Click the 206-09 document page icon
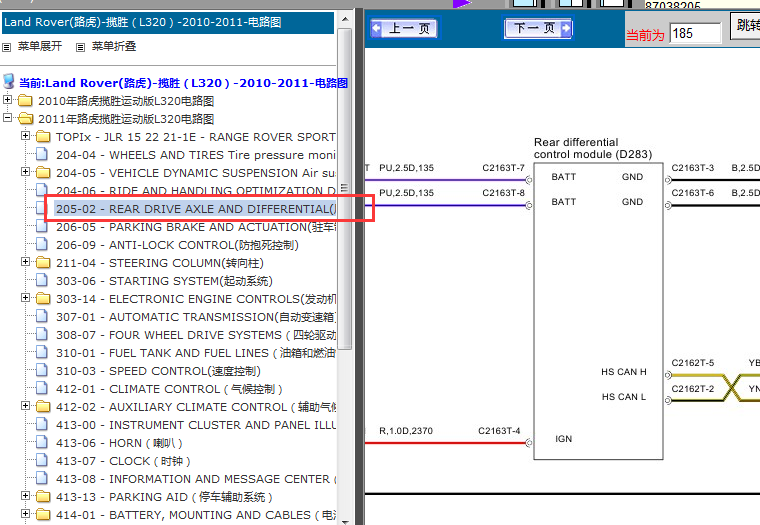 42,244
